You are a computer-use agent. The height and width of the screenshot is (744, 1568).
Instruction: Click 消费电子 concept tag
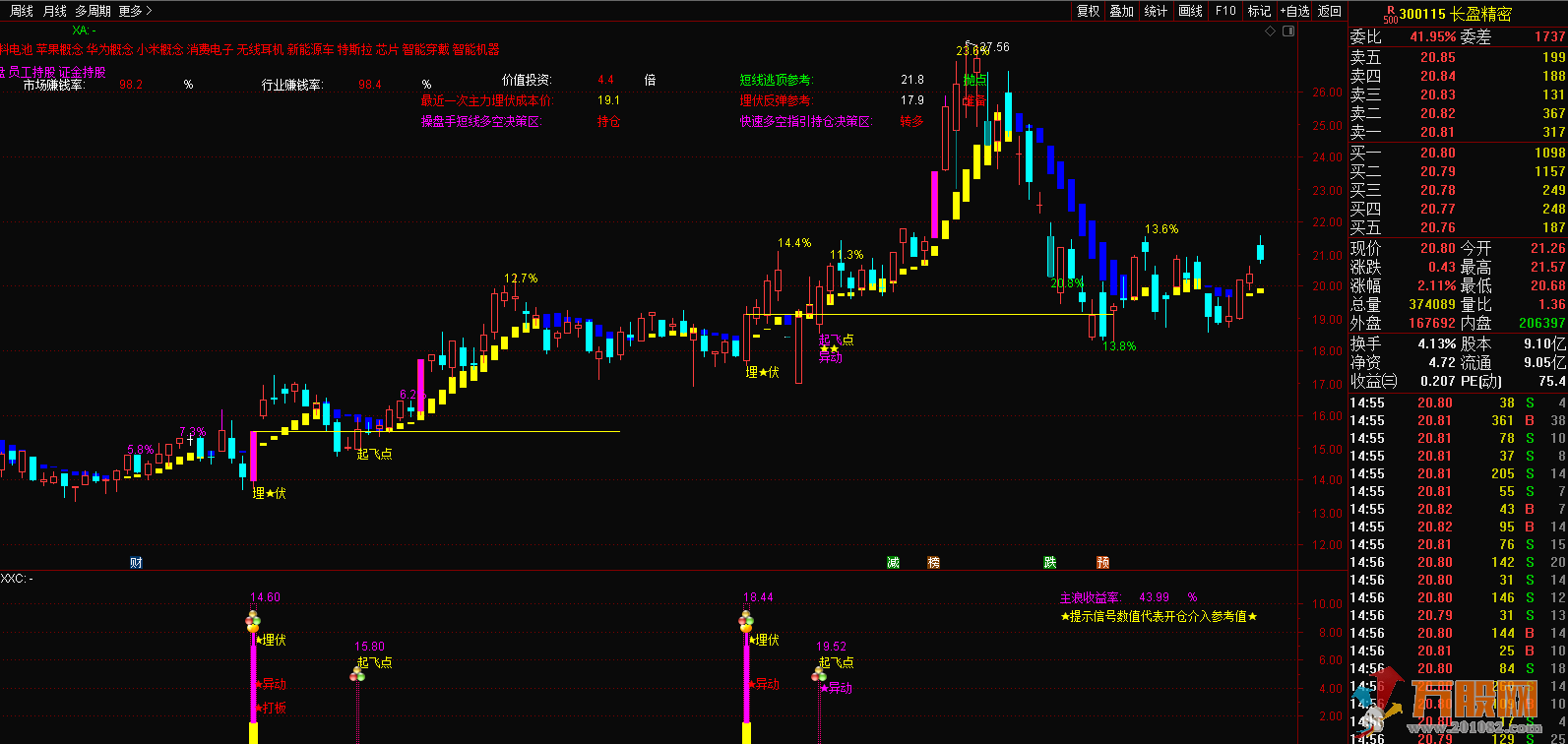click(211, 48)
